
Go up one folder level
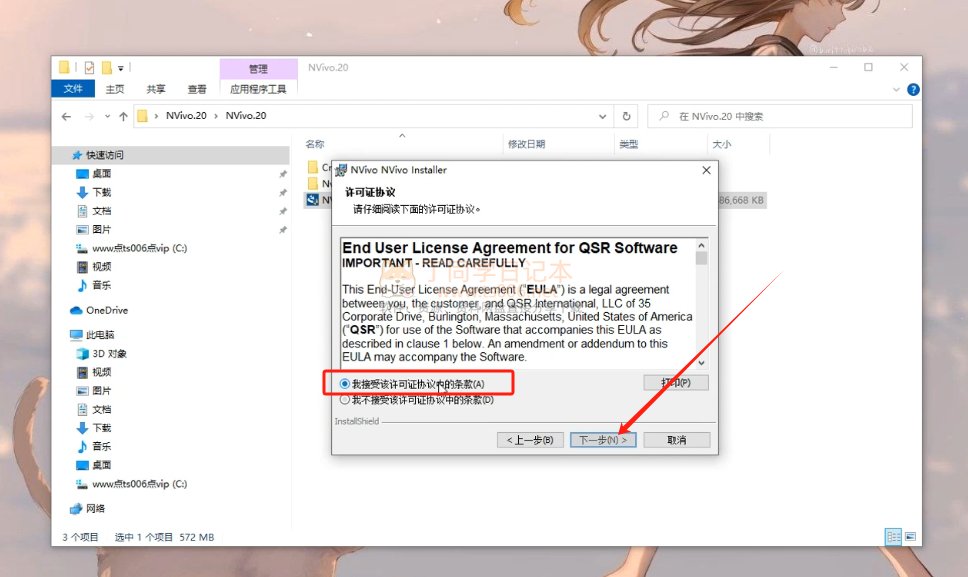[x=123, y=116]
